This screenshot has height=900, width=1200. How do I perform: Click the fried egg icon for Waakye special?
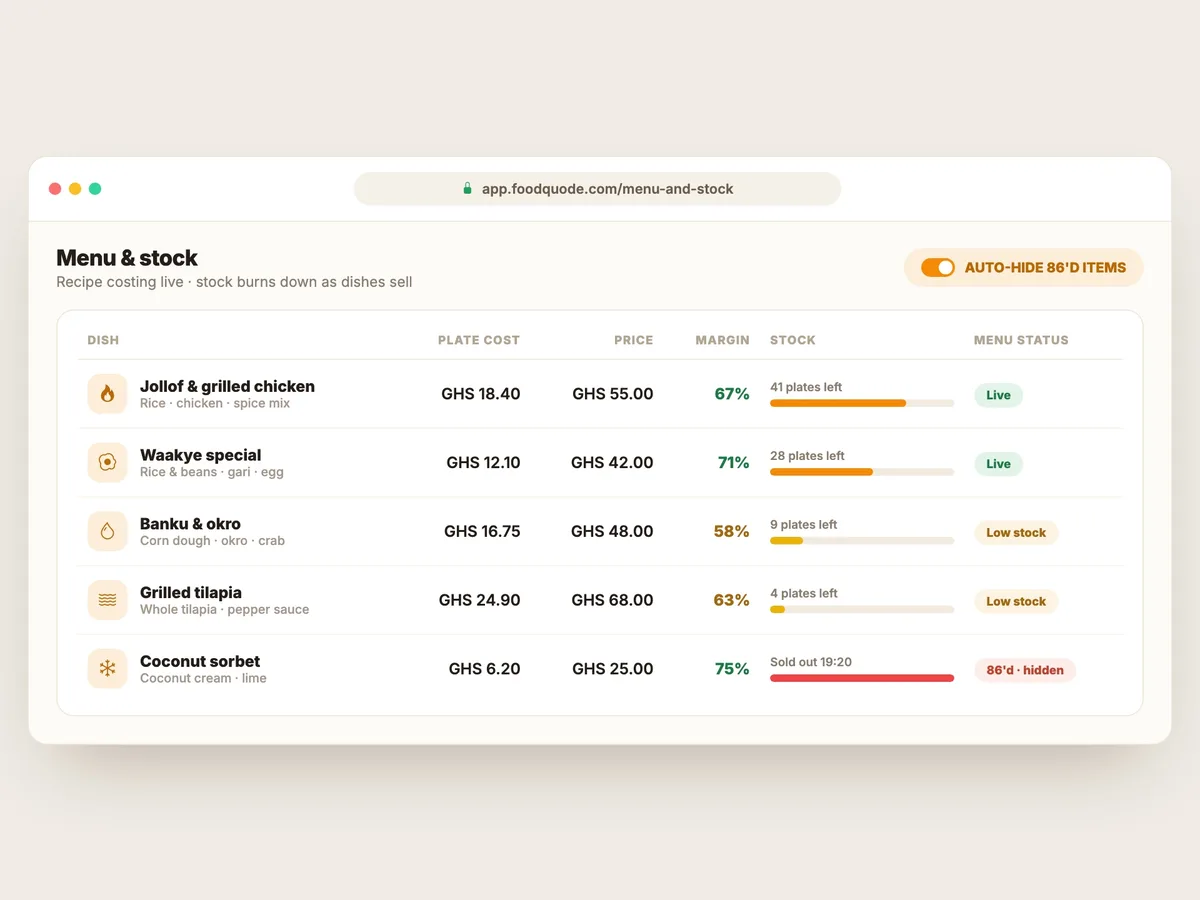tap(107, 463)
